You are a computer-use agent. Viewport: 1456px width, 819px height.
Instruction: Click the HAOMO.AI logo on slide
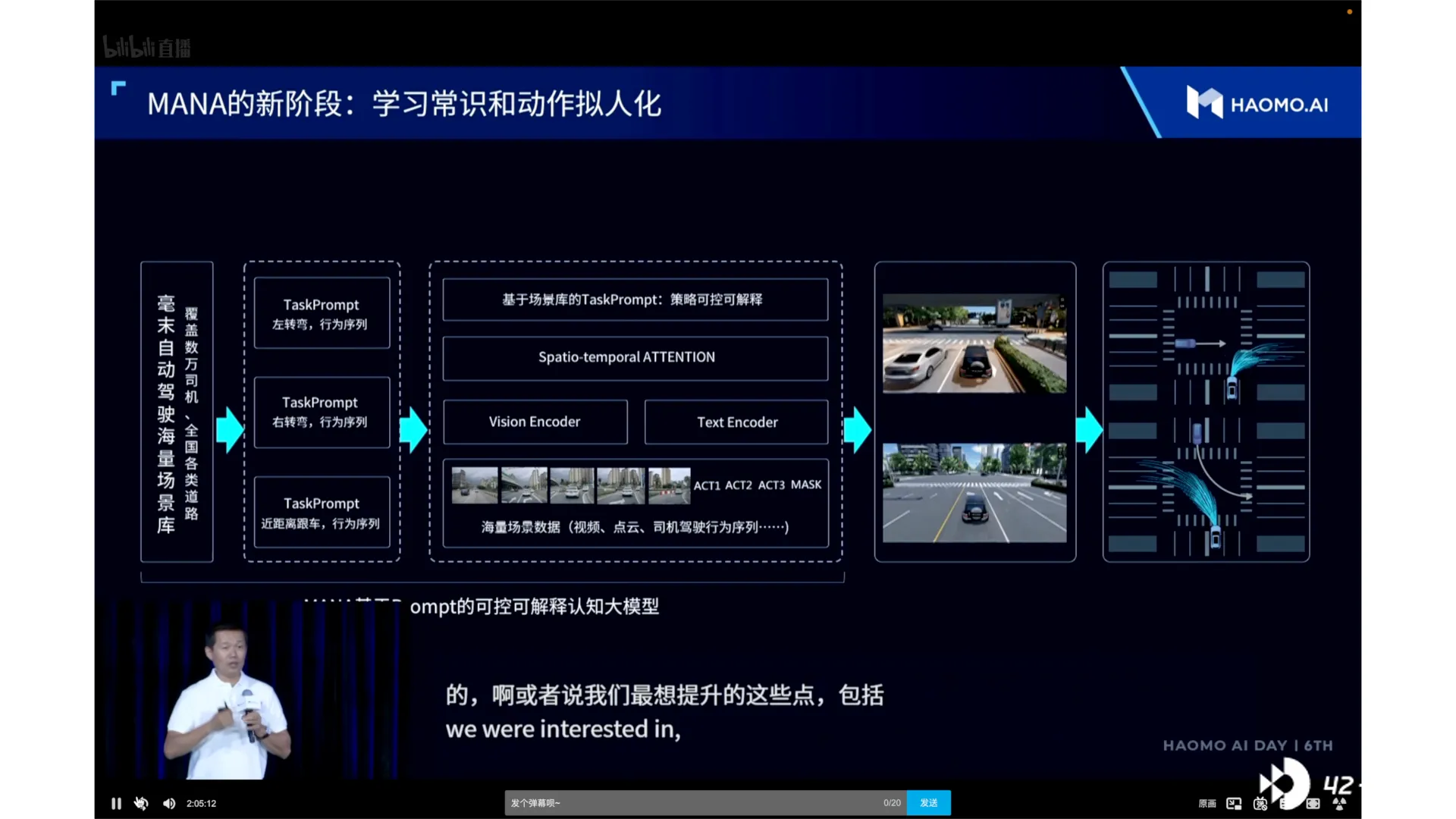click(1257, 104)
